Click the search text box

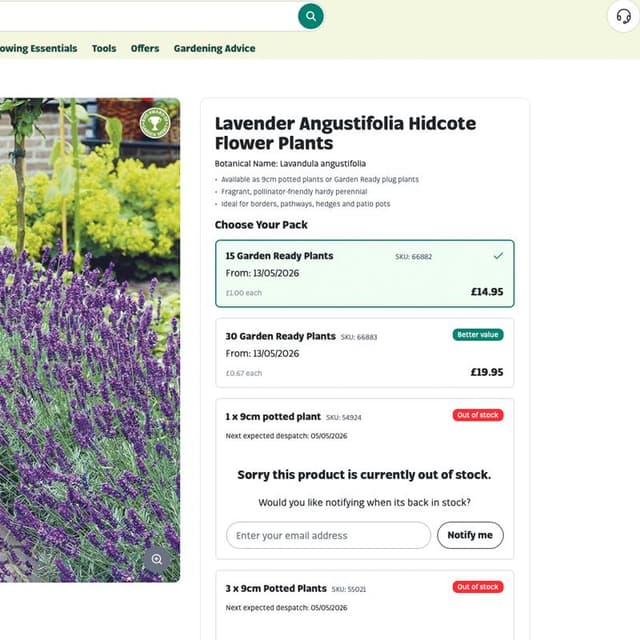150,16
